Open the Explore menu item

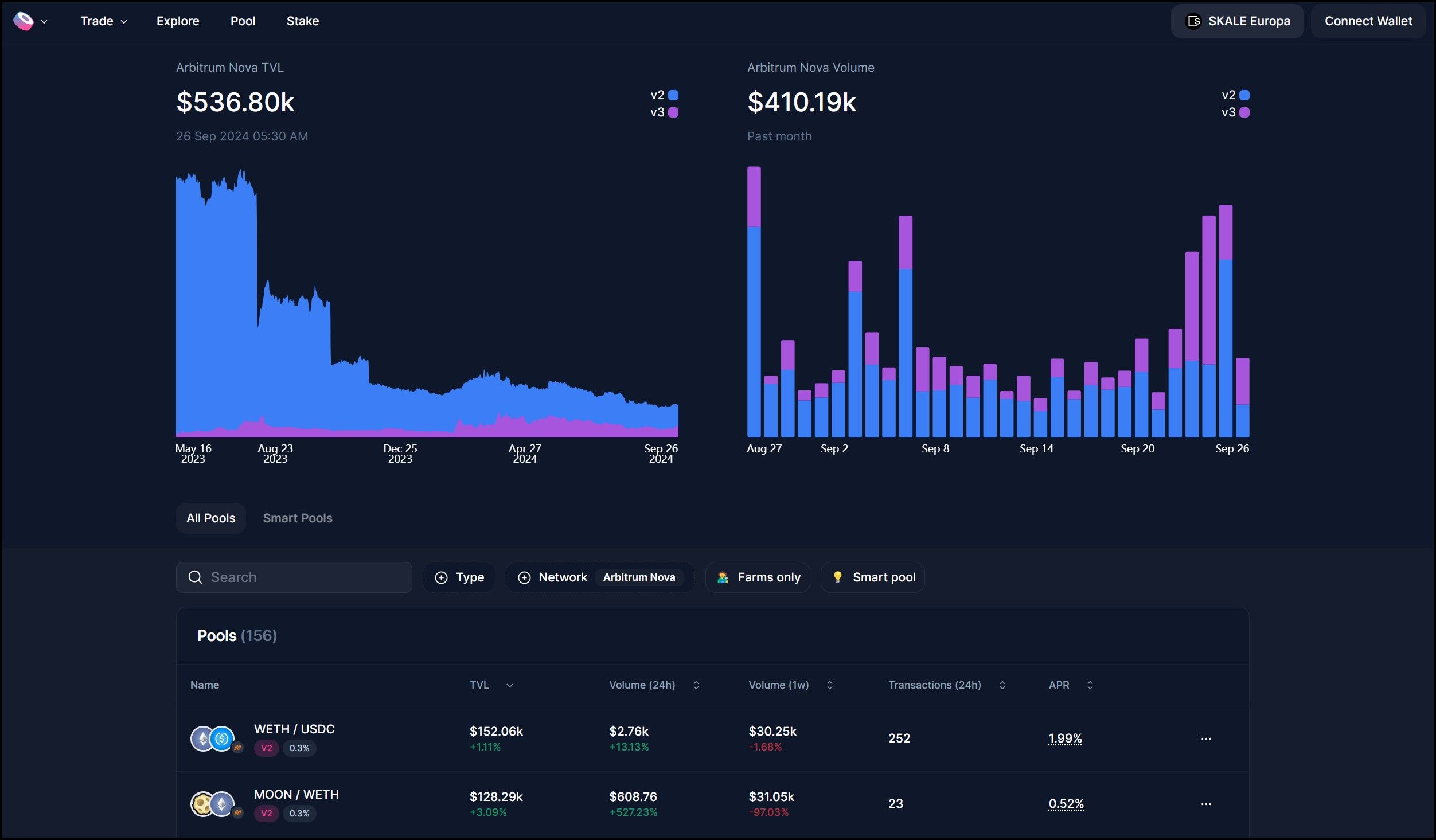point(178,21)
